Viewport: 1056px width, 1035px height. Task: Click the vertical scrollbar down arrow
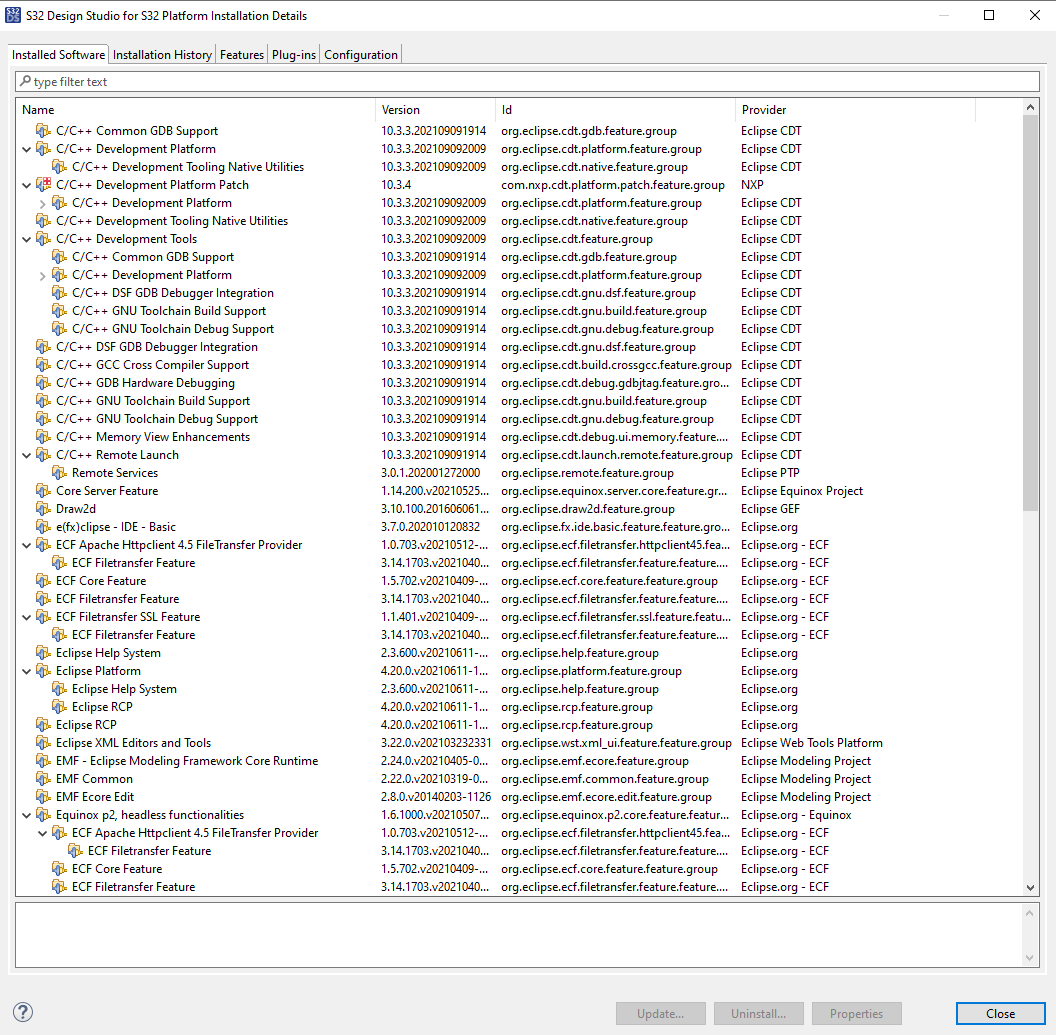click(1030, 890)
